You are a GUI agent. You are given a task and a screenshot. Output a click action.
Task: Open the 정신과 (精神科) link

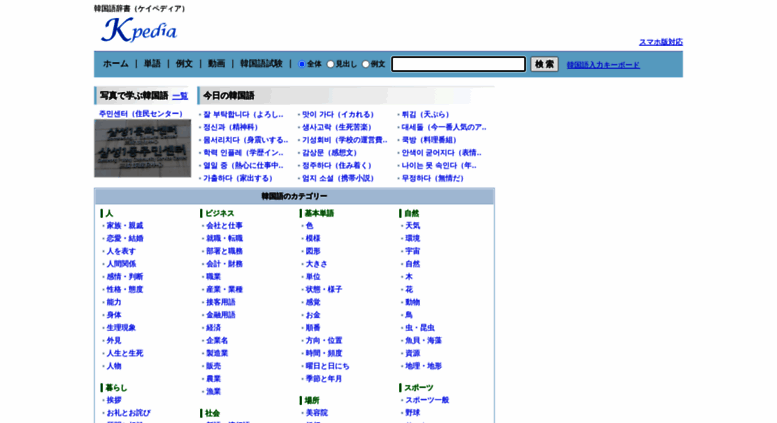click(230, 127)
